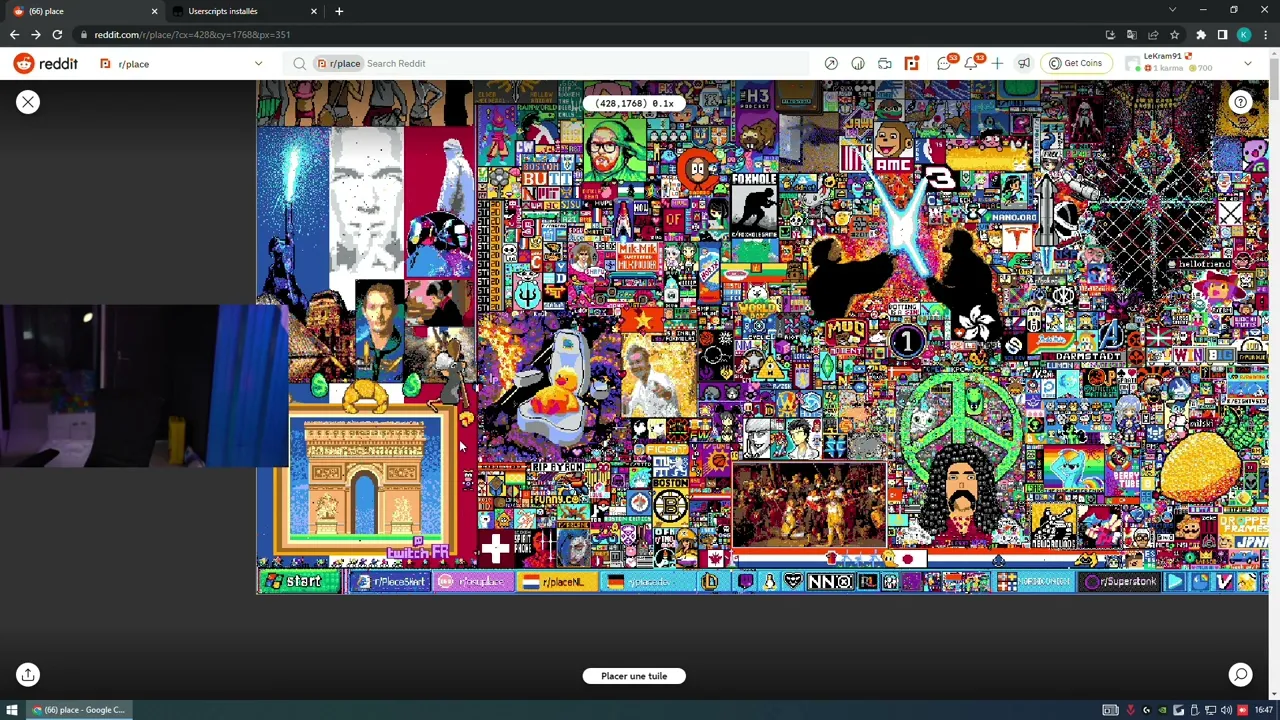Click the page scrollbar down arrow

[x=1274, y=692]
